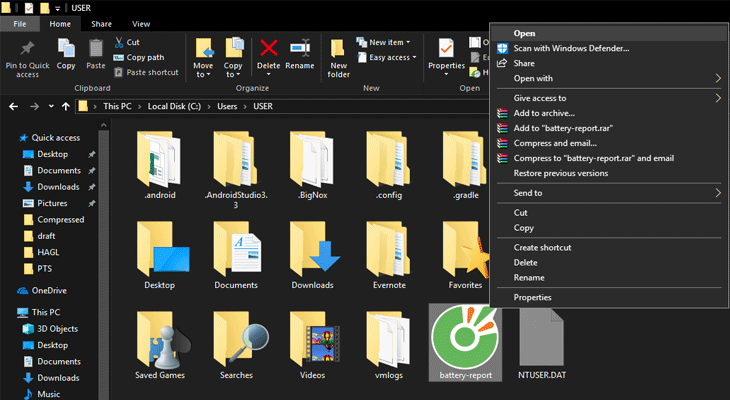Click Copy path in the Clipboard group
The height and width of the screenshot is (400, 730).
click(145, 57)
